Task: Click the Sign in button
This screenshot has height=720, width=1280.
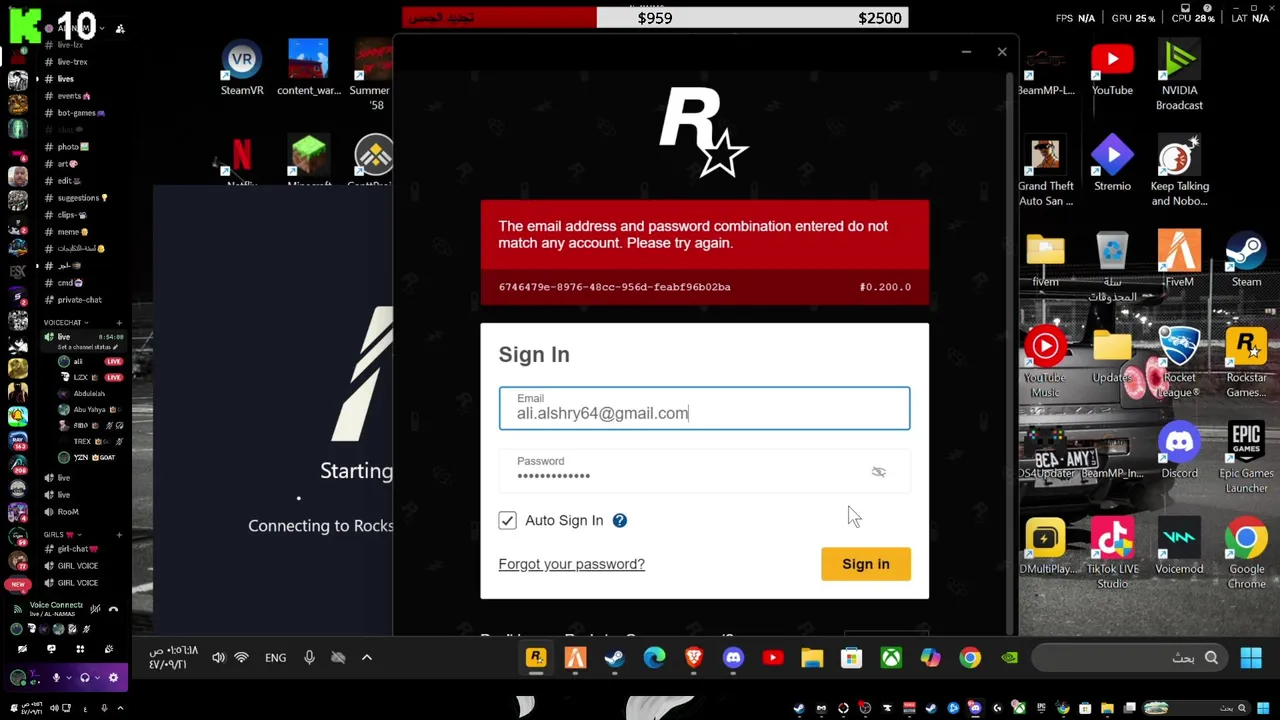Action: pyautogui.click(x=866, y=564)
